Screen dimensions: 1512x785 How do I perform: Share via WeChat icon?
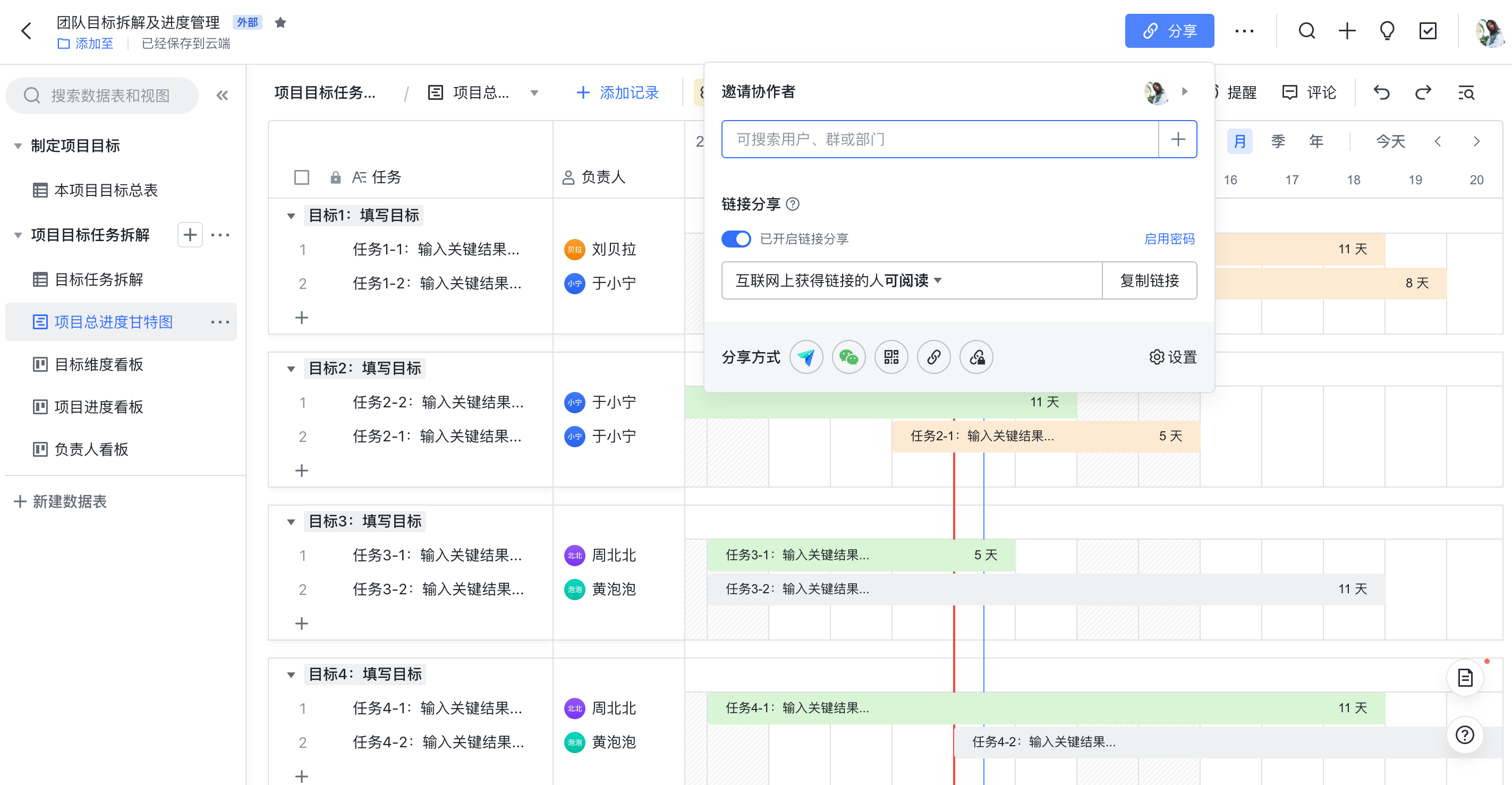point(848,357)
